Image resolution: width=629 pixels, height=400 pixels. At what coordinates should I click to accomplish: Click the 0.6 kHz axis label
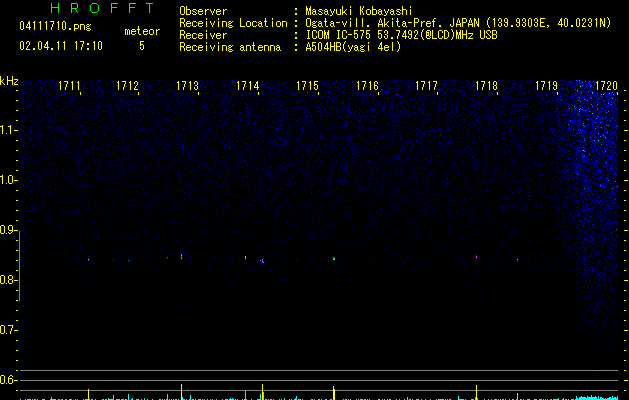coord(8,380)
